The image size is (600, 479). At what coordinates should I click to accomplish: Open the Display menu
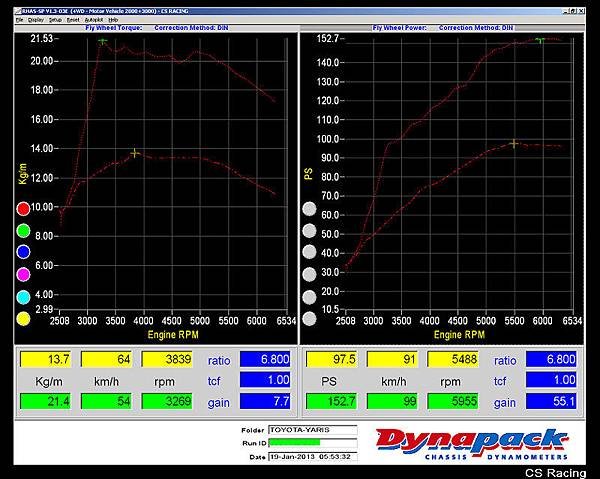[36, 20]
